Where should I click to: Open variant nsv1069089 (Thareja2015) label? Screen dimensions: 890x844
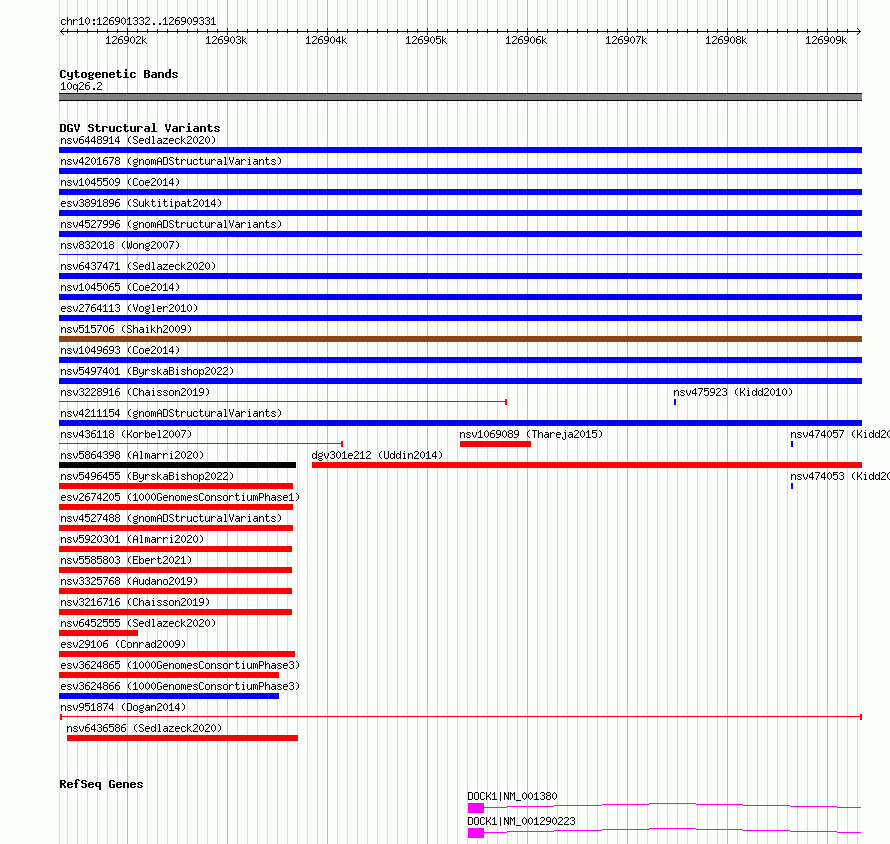point(531,434)
